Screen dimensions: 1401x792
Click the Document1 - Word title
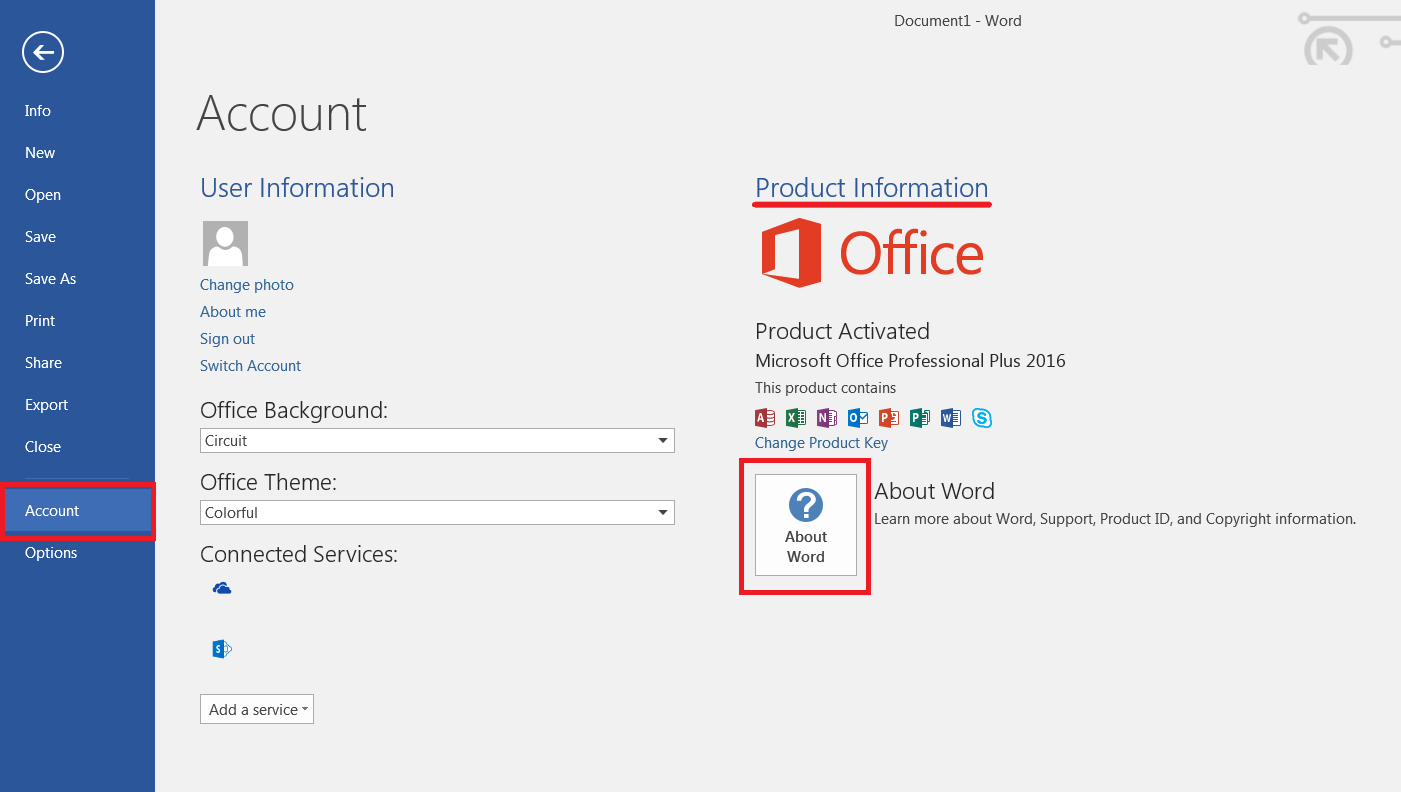coord(958,20)
